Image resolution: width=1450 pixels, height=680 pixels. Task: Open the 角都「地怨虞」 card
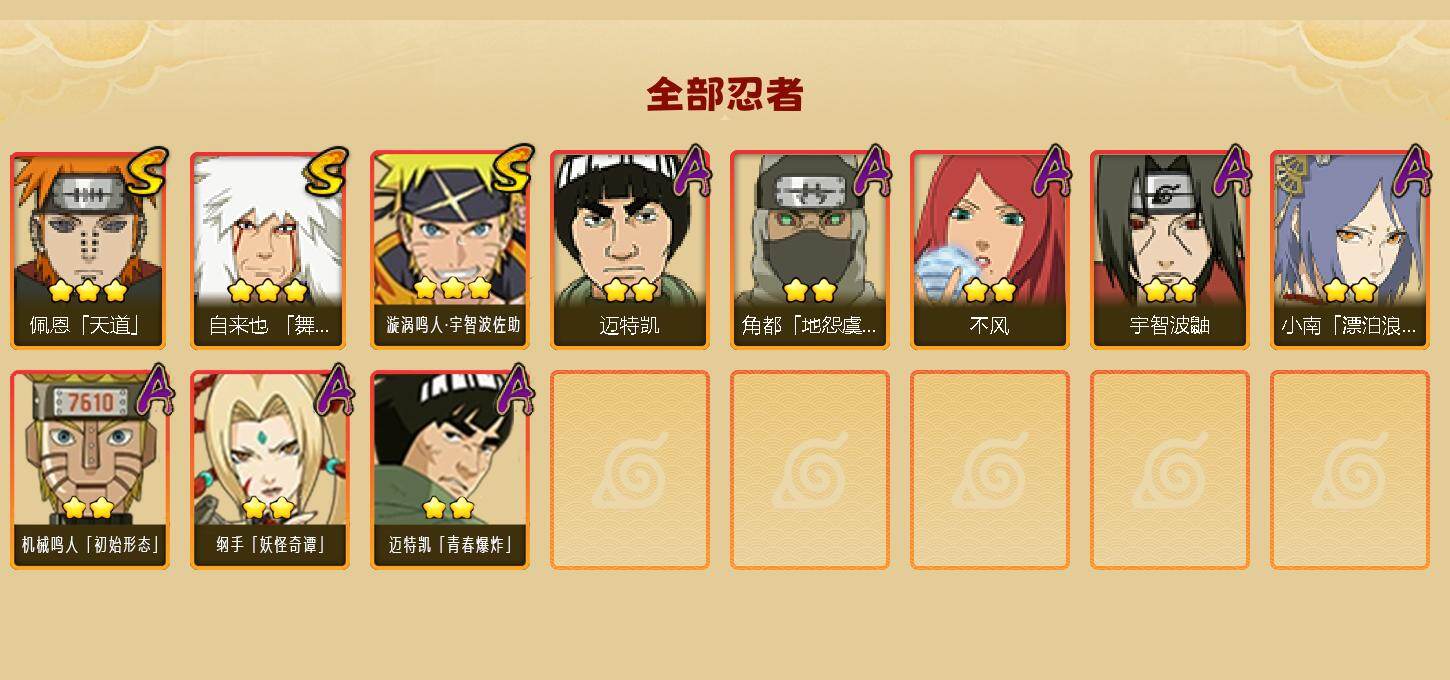tap(809, 250)
